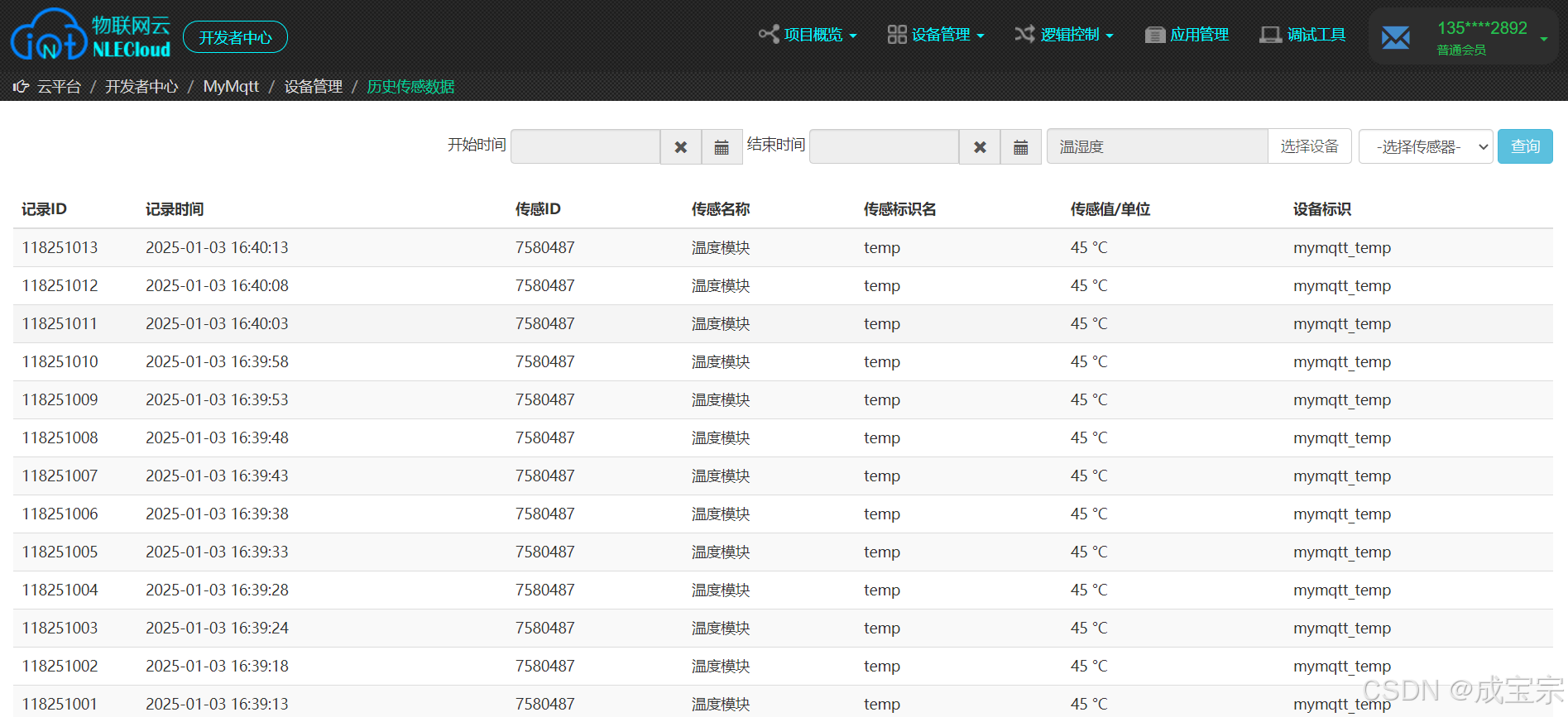Click 普通会员 membership label
This screenshot has height=717, width=1568.
(1461, 50)
